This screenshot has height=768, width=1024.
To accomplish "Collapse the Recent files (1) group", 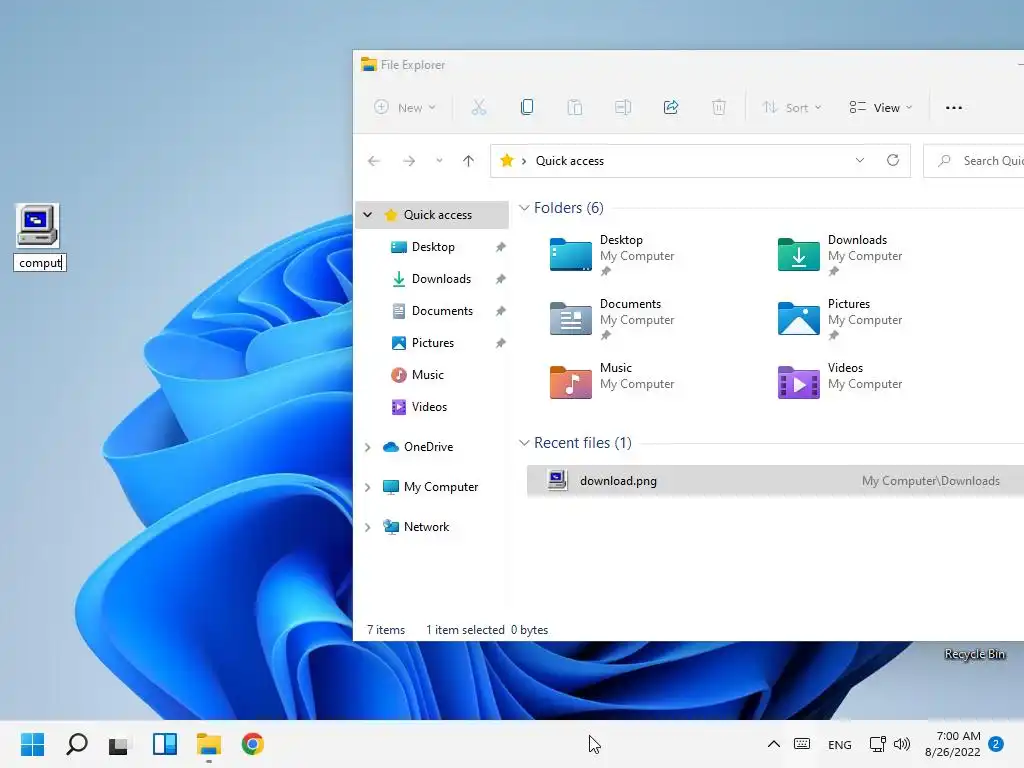I will click(x=524, y=443).
